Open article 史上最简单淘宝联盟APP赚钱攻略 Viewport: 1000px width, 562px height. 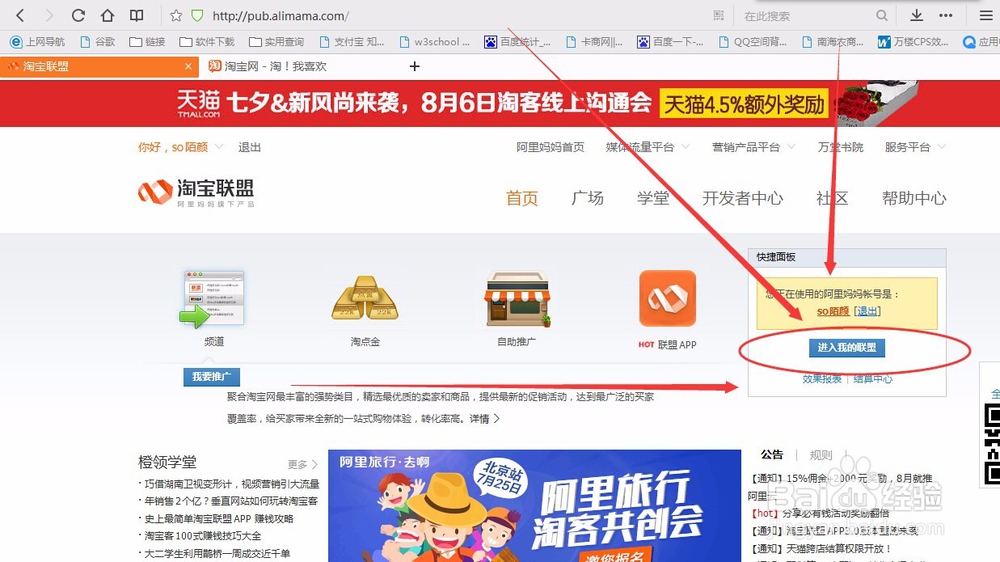pos(219,519)
